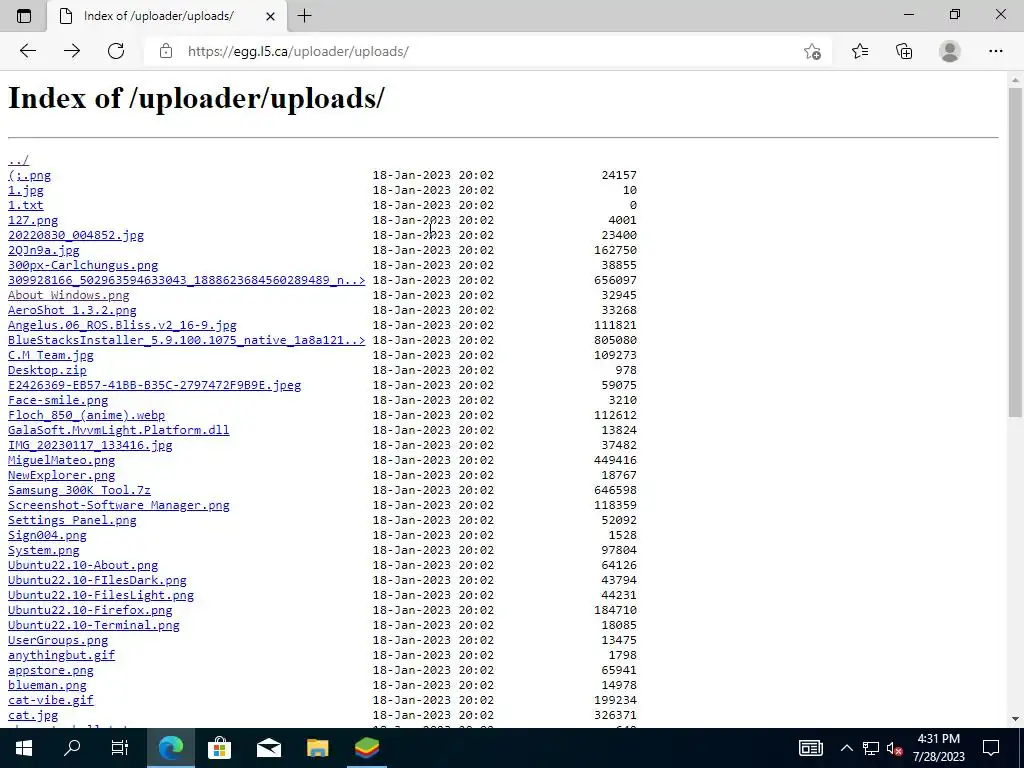This screenshot has height=768, width=1024.
Task: Open News and interests taskbar icon
Action: (810, 748)
